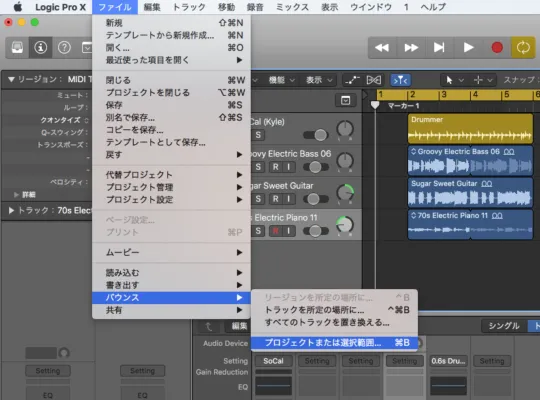Enable input monitoring on Groovy Electric Bass

pyautogui.click(x=289, y=167)
